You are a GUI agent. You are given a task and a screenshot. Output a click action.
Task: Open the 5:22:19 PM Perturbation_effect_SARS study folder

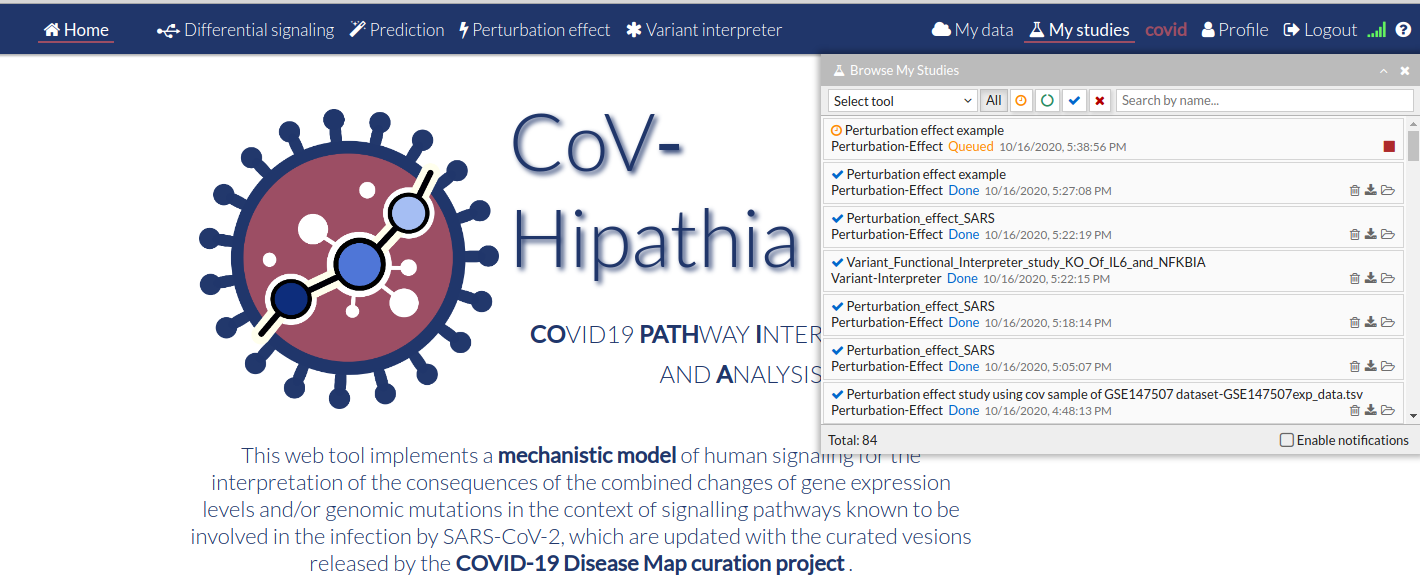(1387, 235)
